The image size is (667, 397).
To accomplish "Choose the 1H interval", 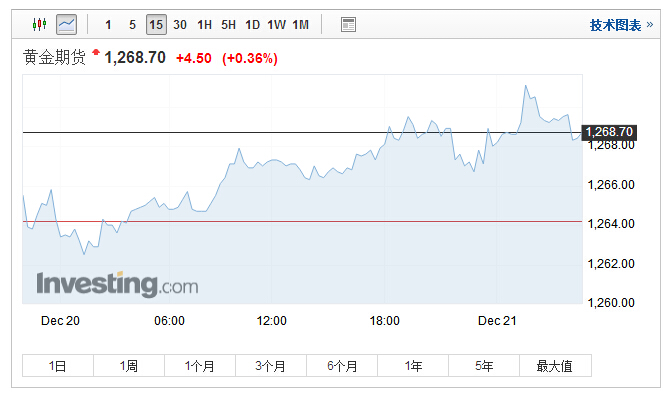I will (x=204, y=25).
